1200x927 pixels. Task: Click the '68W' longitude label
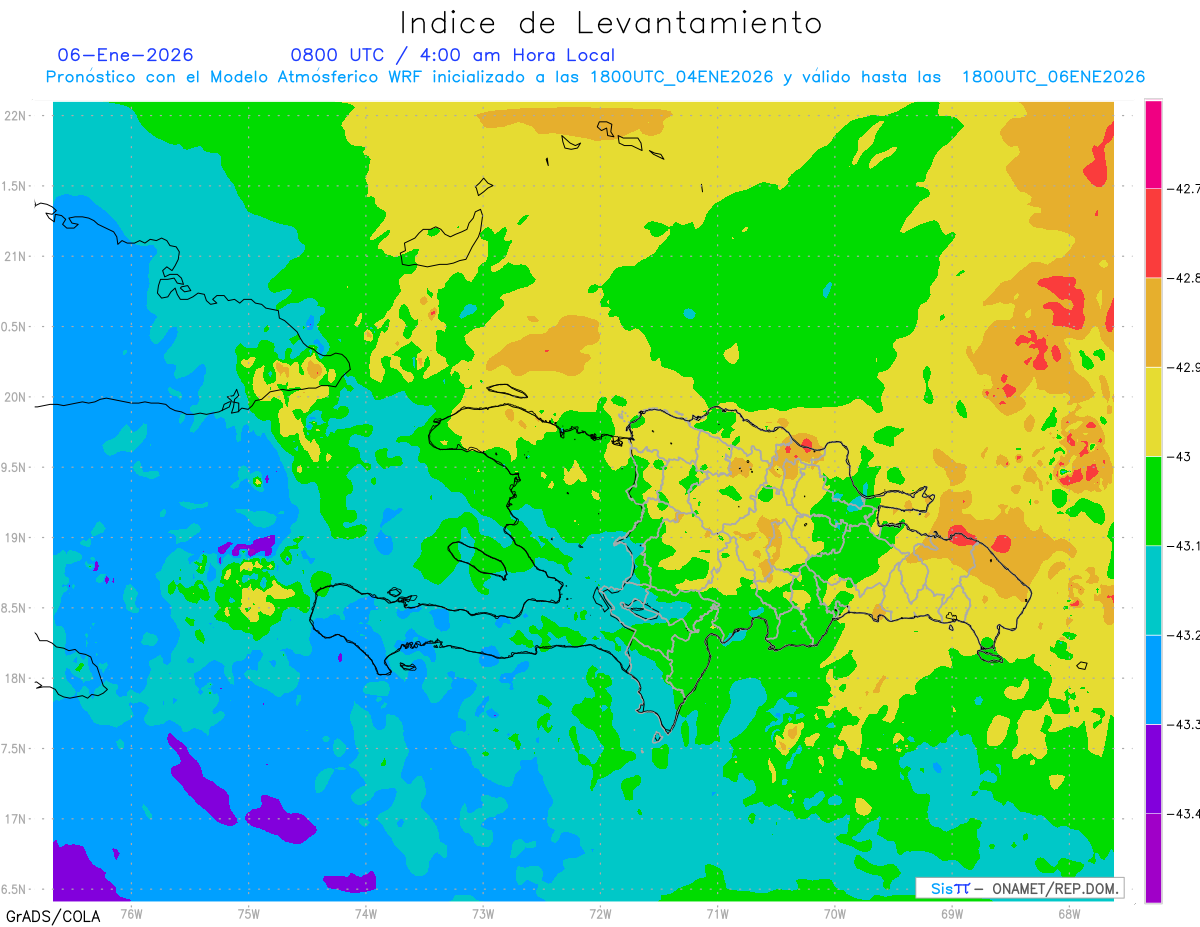(x=1069, y=914)
